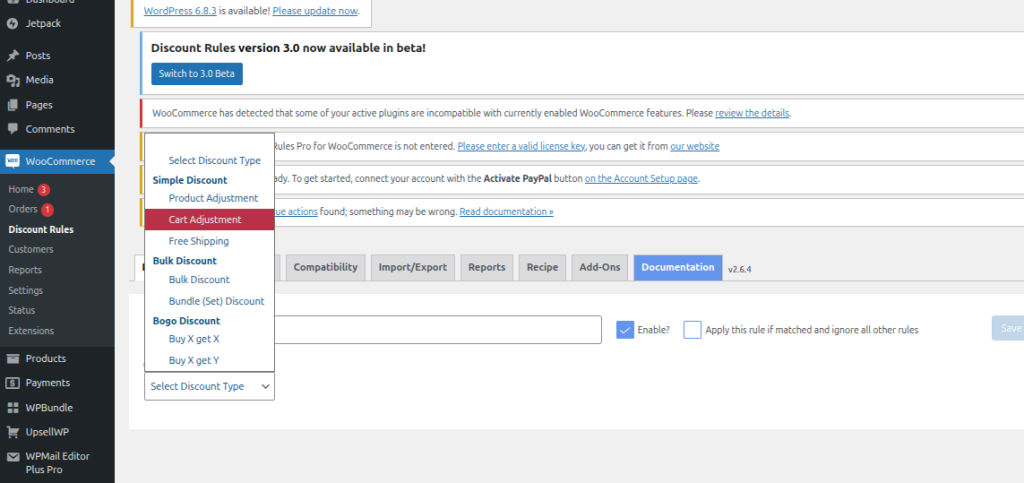Click the Comments bubble icon
Image resolution: width=1024 pixels, height=483 pixels.
coord(12,129)
